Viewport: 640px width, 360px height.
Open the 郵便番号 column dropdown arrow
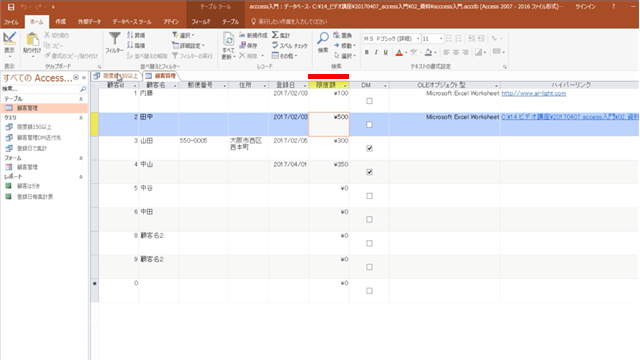tap(224, 86)
